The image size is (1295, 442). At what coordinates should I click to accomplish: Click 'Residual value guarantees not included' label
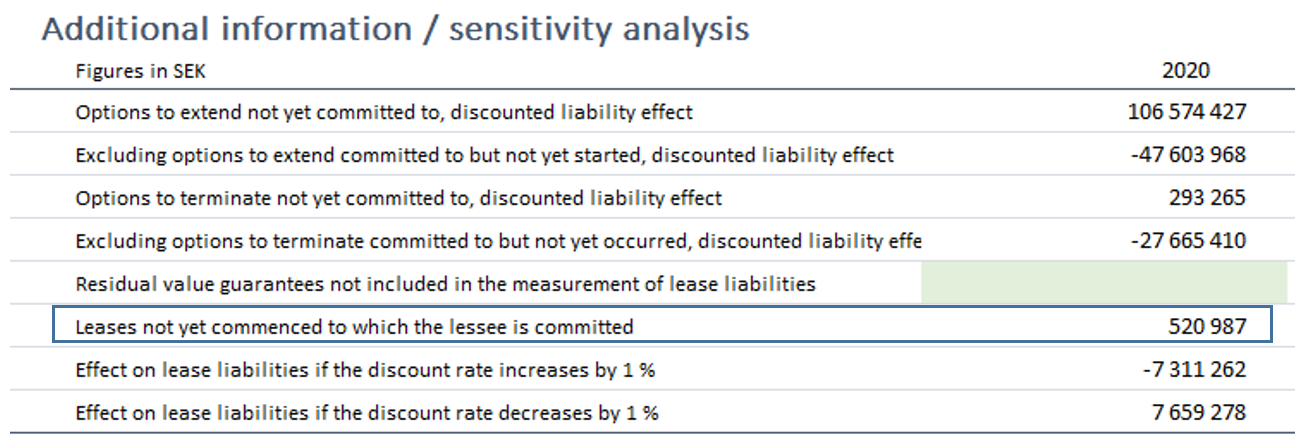coord(445,284)
